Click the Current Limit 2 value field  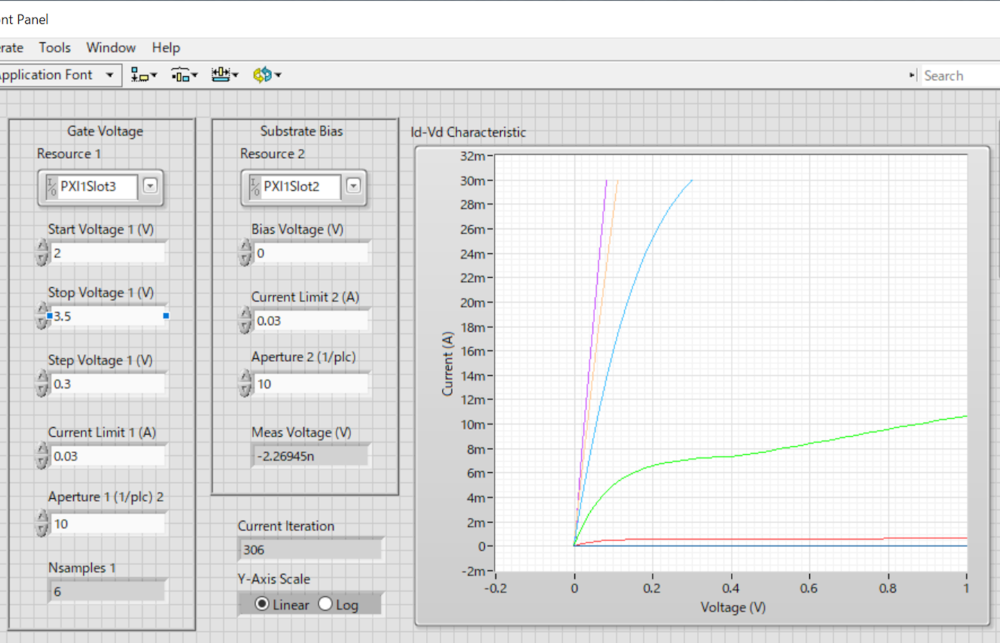pyautogui.click(x=310, y=321)
